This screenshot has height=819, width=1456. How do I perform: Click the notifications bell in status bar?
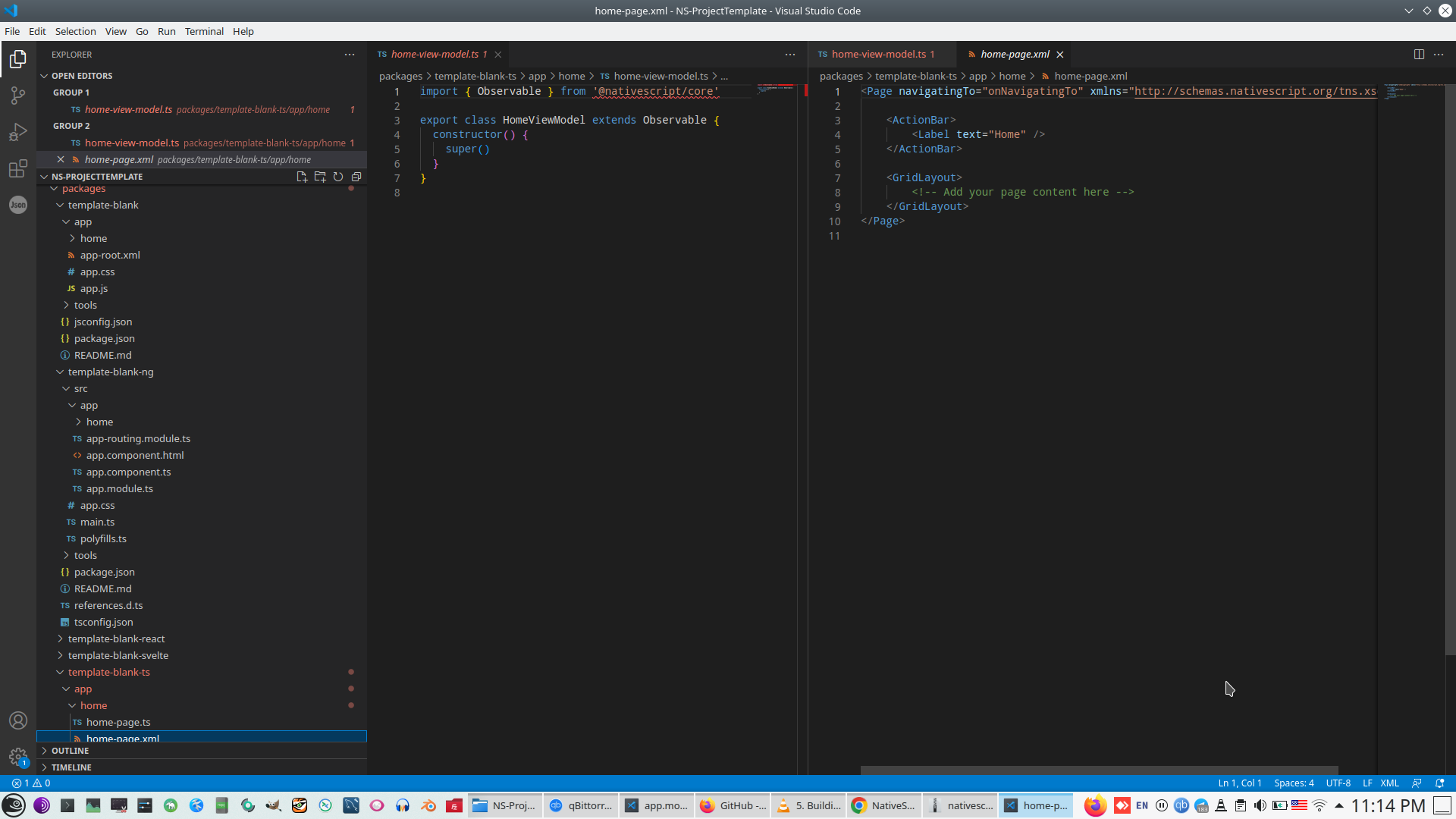tap(1439, 783)
